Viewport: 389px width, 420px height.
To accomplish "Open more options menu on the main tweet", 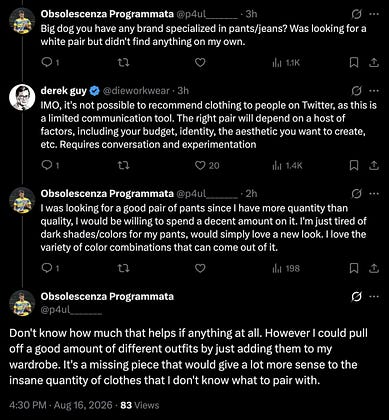I will pos(374,296).
